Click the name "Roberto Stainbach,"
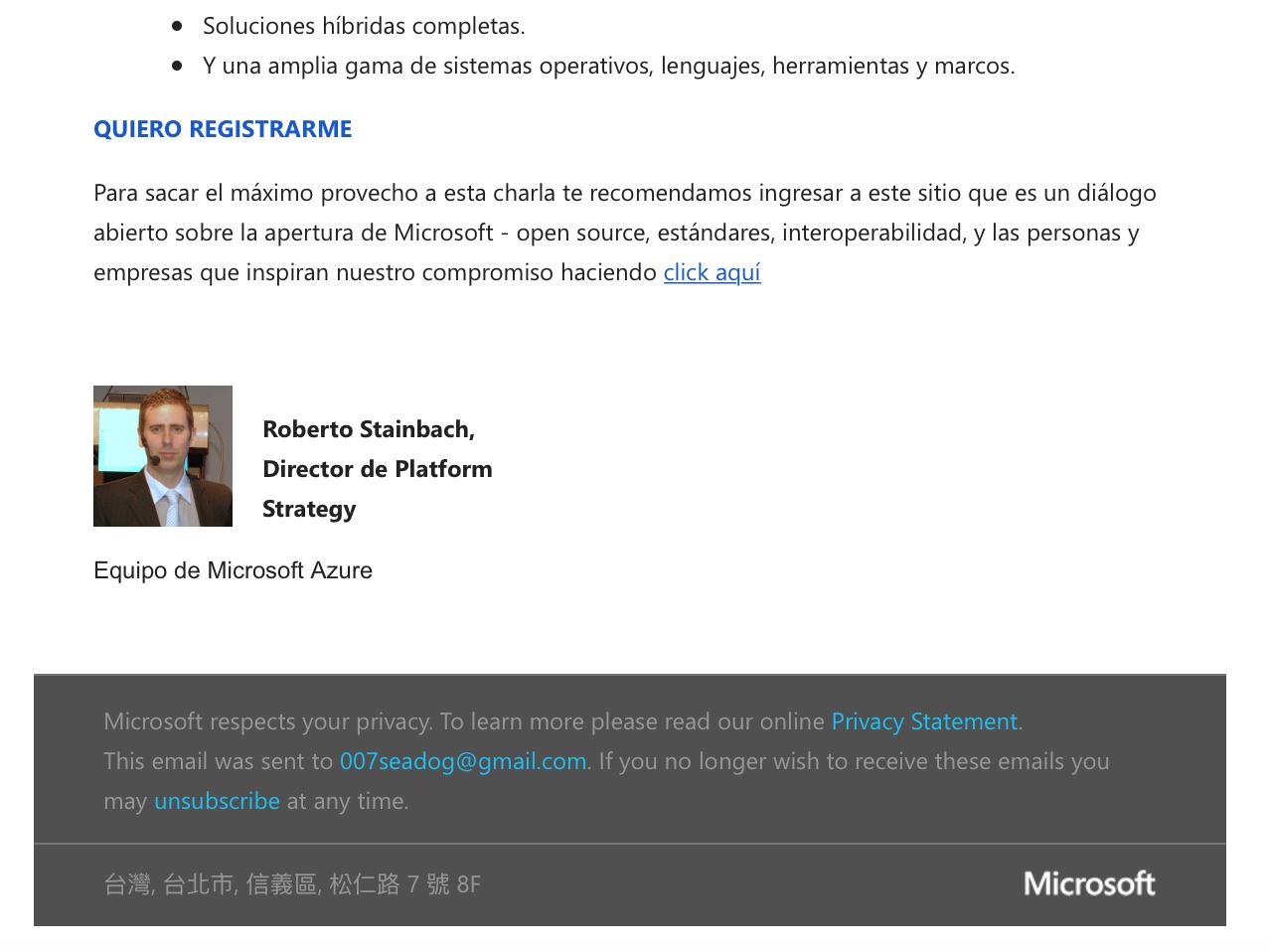1270x952 pixels. click(369, 429)
